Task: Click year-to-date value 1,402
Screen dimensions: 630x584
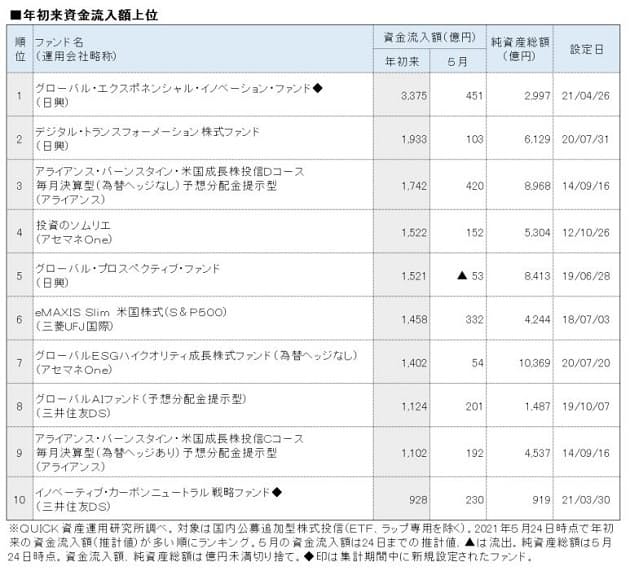Action: 413,363
